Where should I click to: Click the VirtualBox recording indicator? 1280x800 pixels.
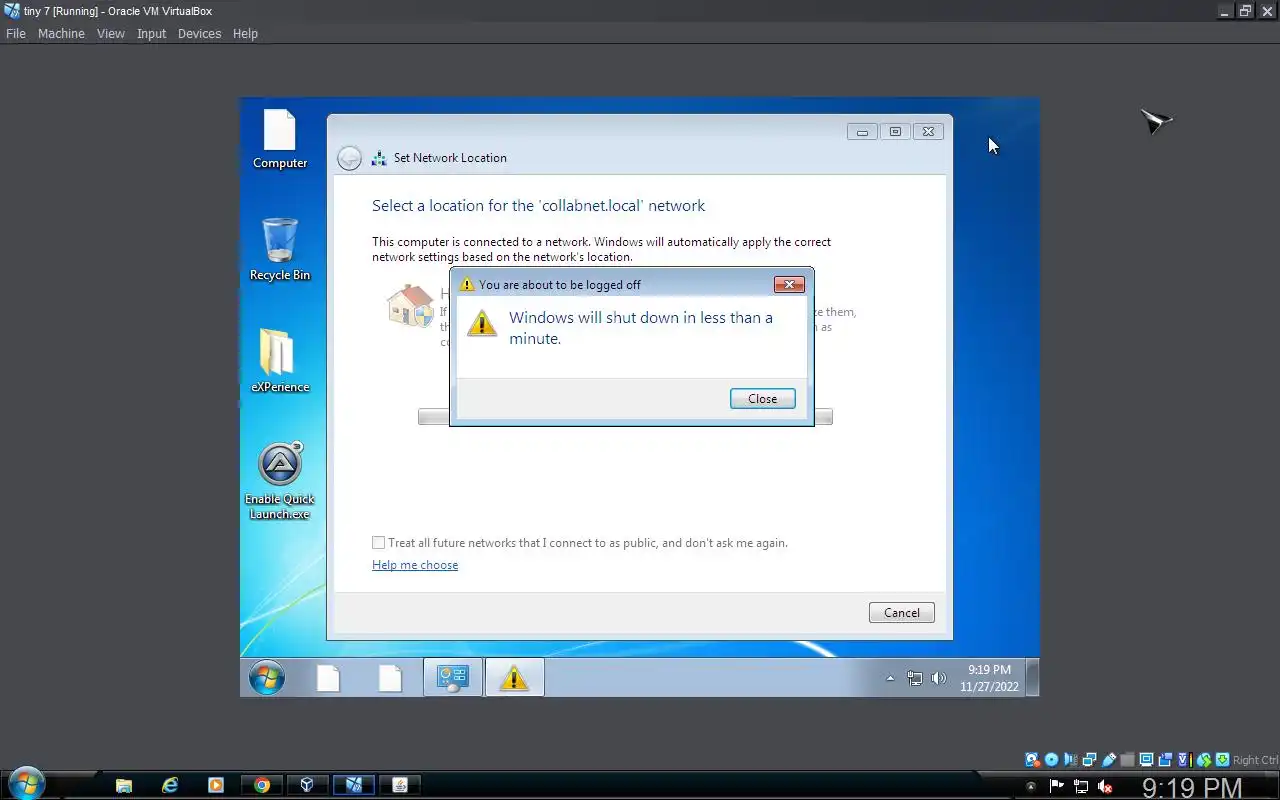(1165, 760)
